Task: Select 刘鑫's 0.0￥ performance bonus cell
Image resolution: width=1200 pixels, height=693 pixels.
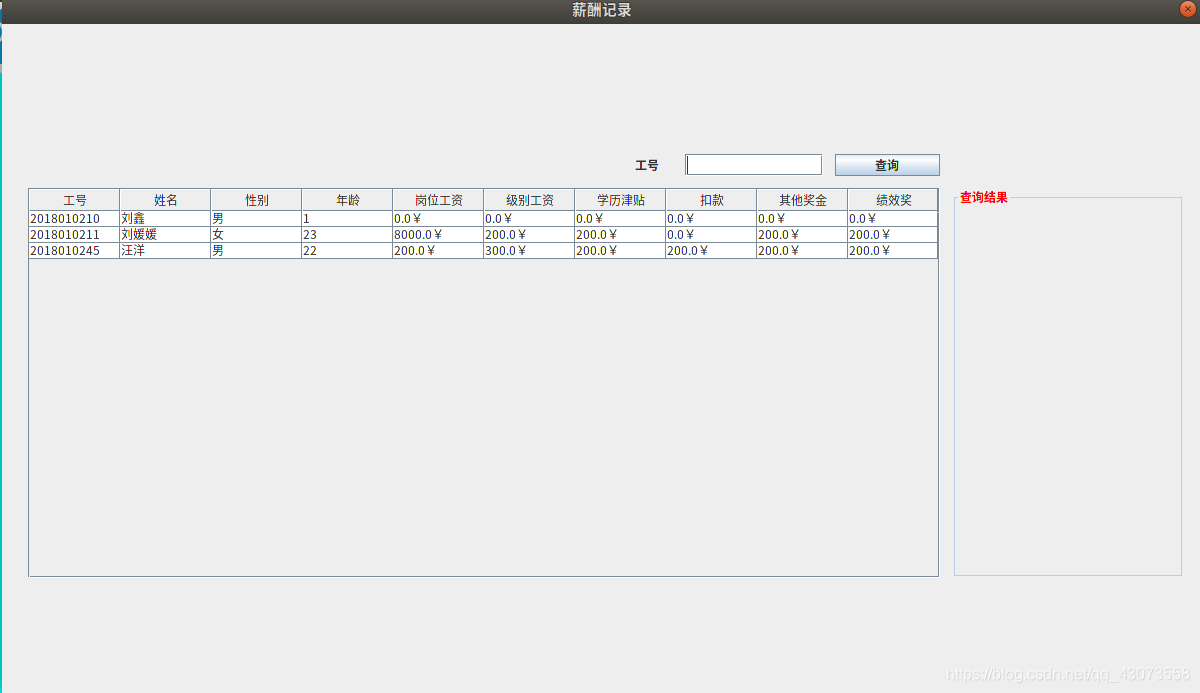Action: click(x=893, y=219)
